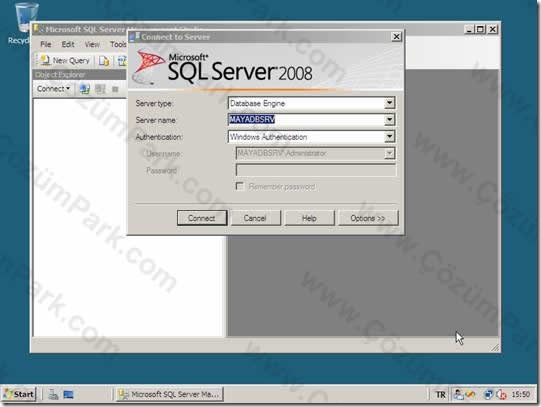The image size is (541, 407).
Task: Click the Server Manager quick launch icon
Action: point(53,394)
